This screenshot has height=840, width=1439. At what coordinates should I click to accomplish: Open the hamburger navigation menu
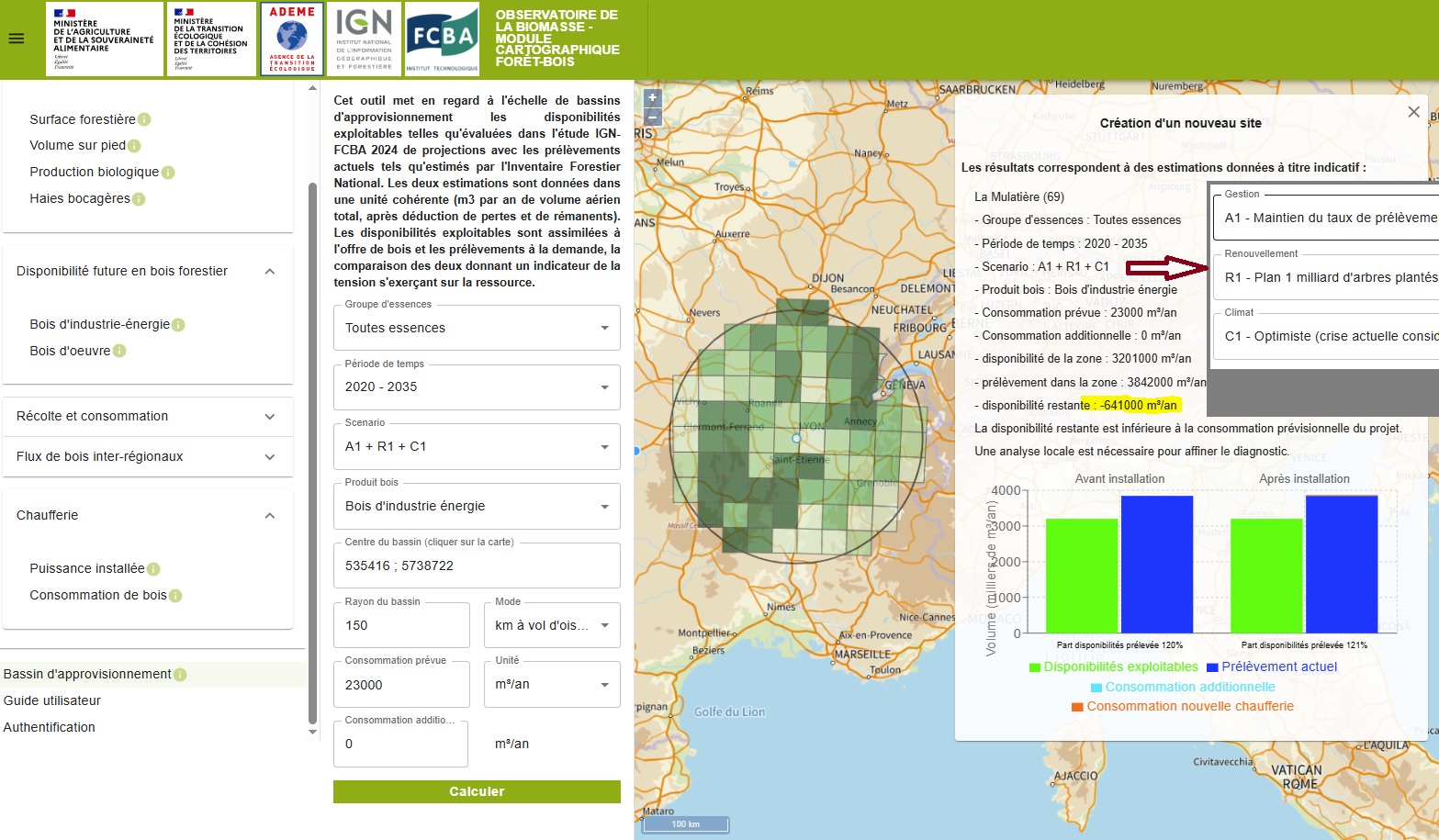click(x=17, y=39)
